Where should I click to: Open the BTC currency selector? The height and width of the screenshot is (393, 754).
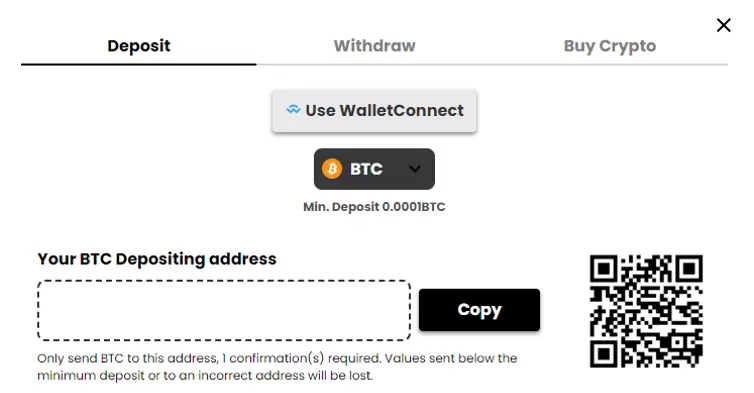click(374, 169)
